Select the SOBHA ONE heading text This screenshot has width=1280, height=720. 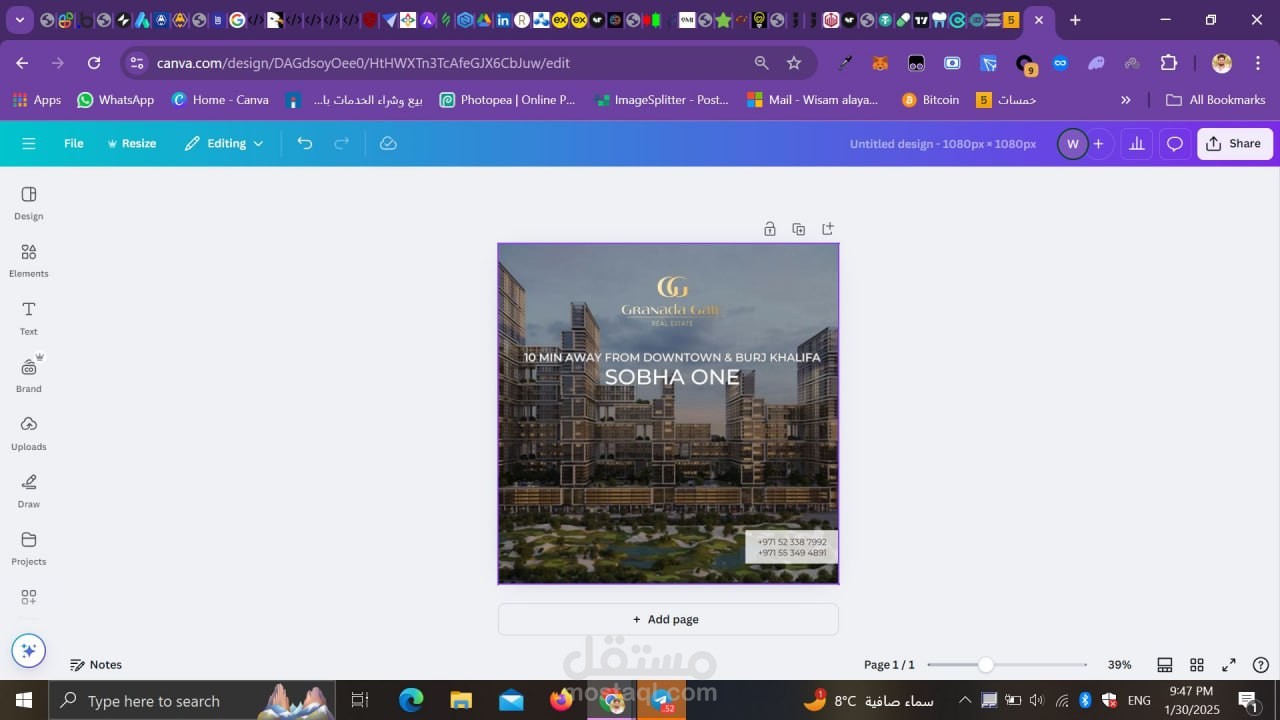click(672, 377)
